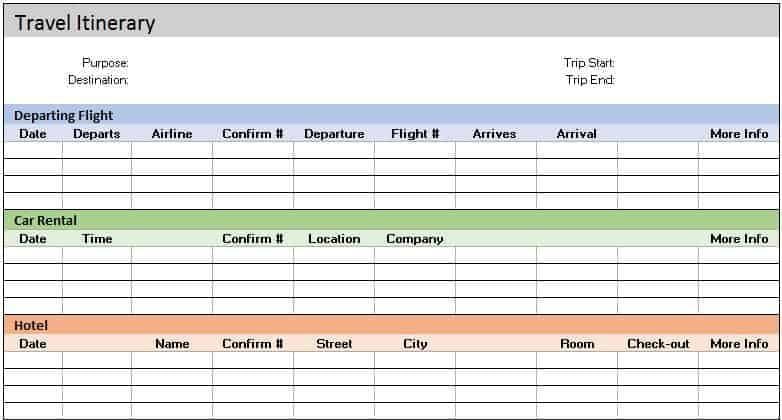
Task: Click Departing Flight's More Info header
Action: tap(739, 134)
